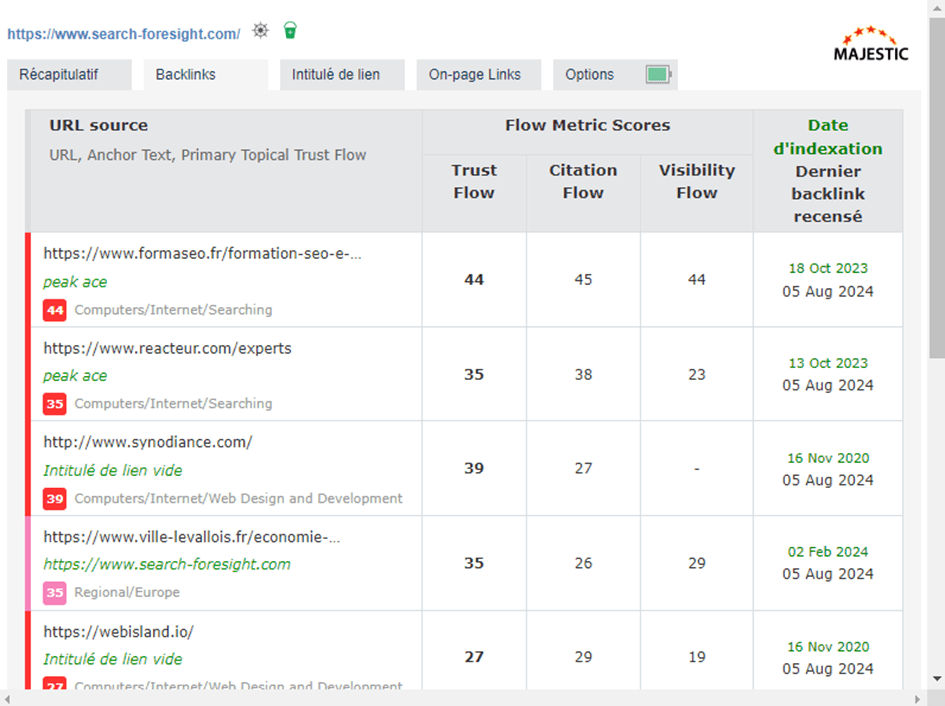Open the Récapitulatif tab
The image size is (945, 706).
(69, 75)
